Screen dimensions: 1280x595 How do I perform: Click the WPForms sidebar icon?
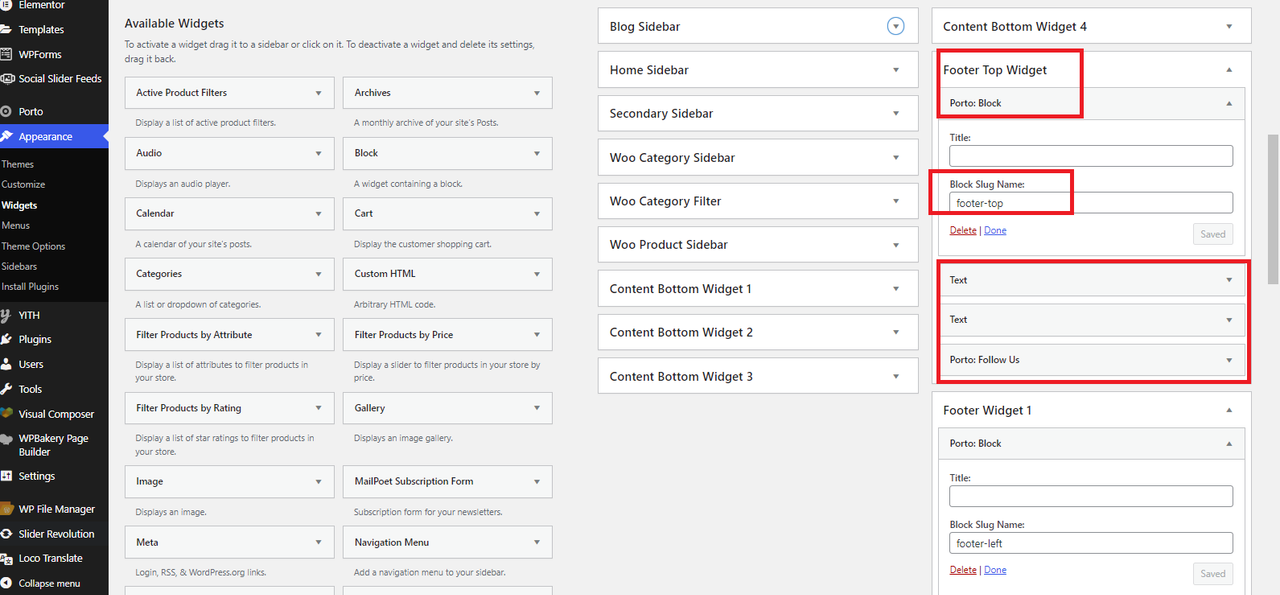tap(7, 54)
